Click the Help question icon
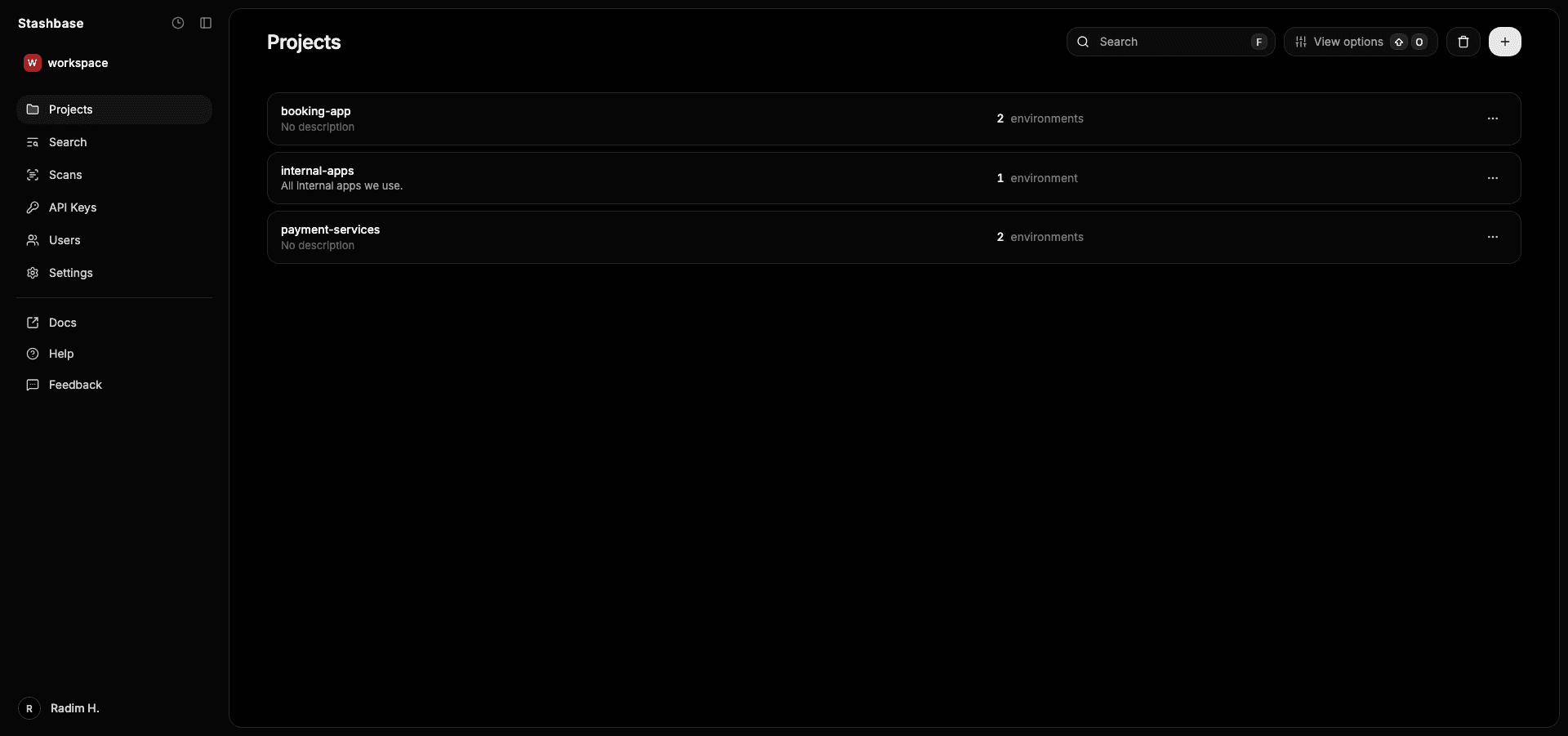 [x=33, y=354]
